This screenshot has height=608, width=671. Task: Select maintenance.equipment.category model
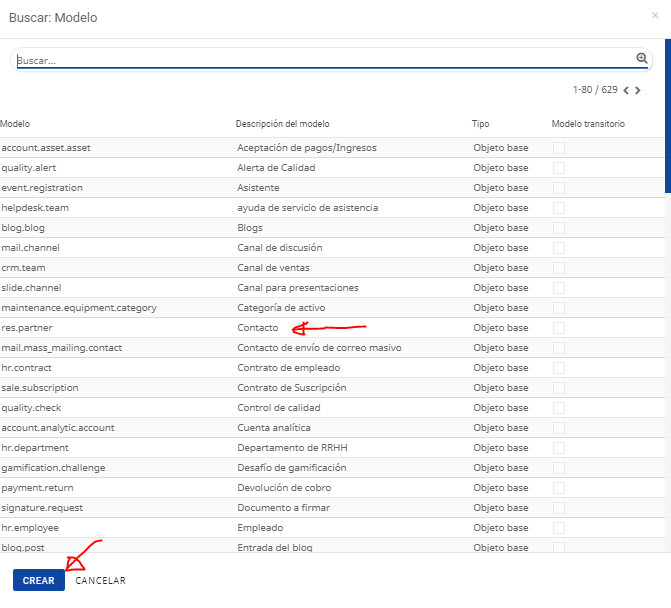coord(79,308)
